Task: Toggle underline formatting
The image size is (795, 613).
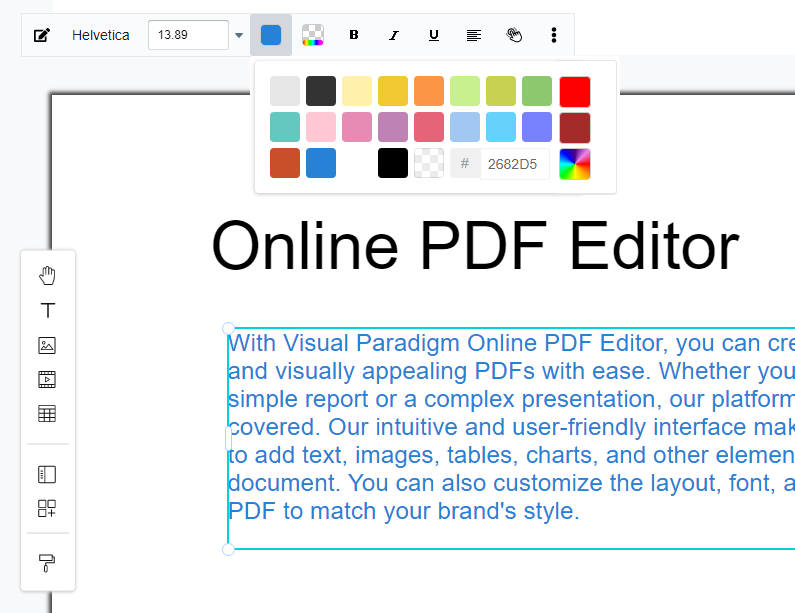Action: (433, 35)
